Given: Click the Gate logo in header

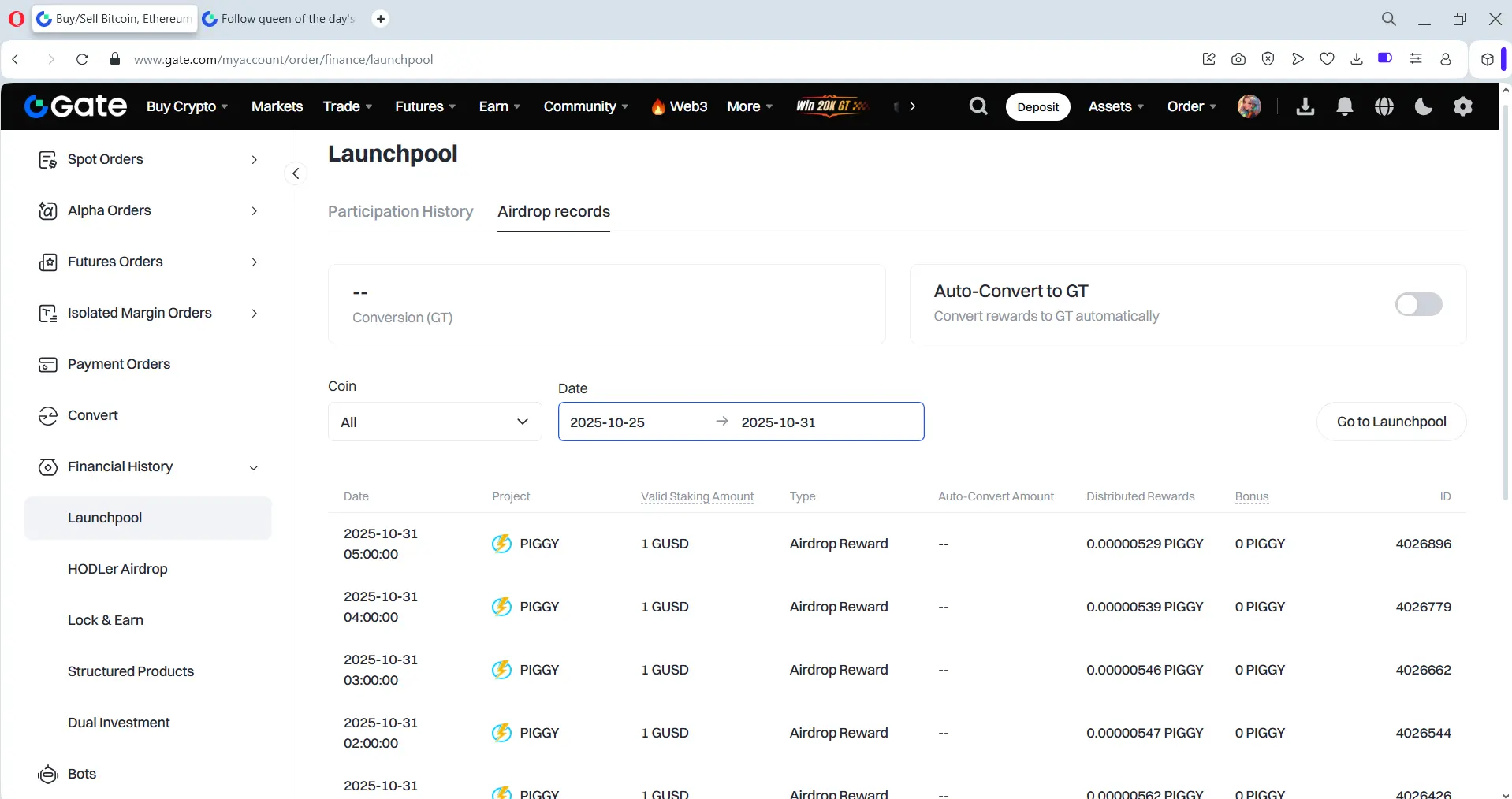Looking at the screenshot, I should coord(76,106).
